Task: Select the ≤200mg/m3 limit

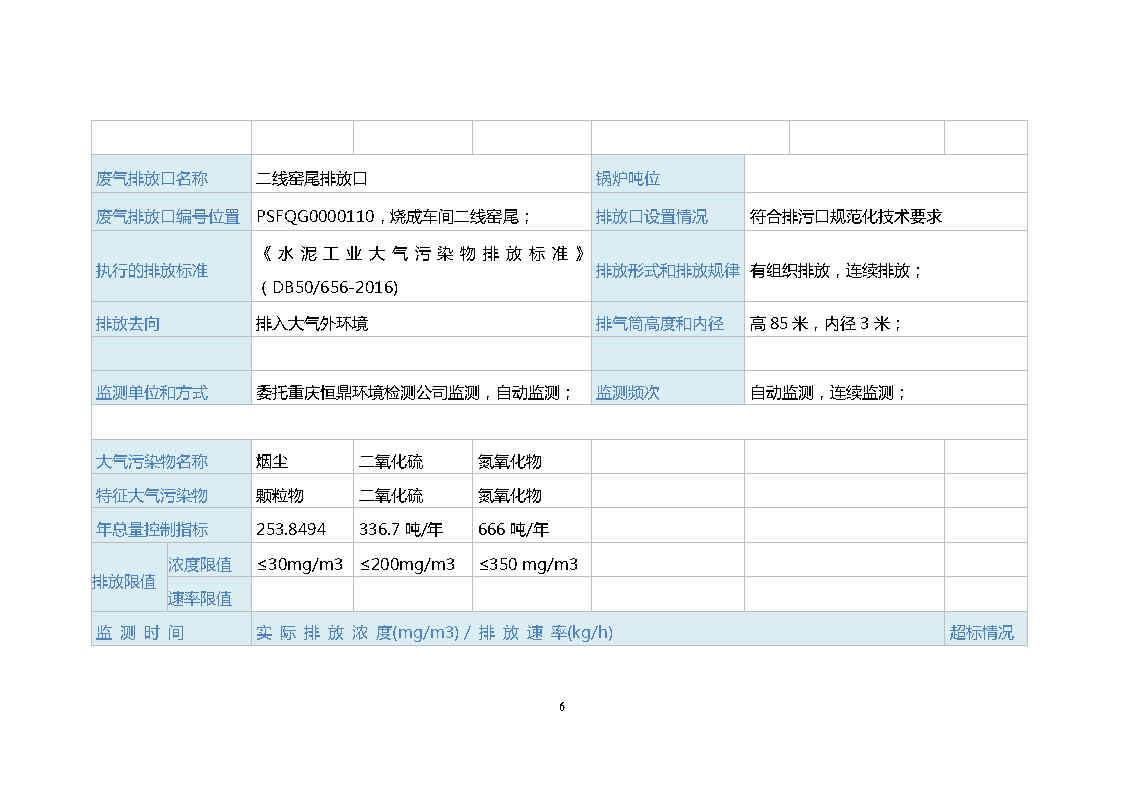Action: click(x=408, y=564)
